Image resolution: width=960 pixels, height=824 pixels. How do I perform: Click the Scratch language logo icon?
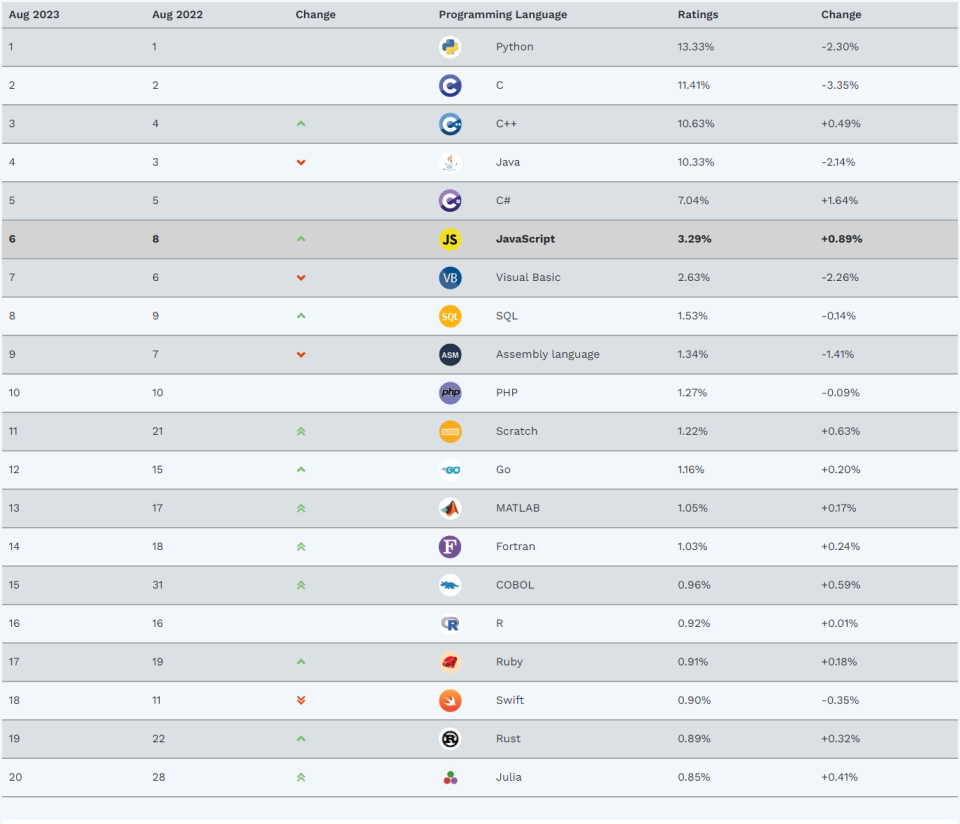click(x=450, y=431)
